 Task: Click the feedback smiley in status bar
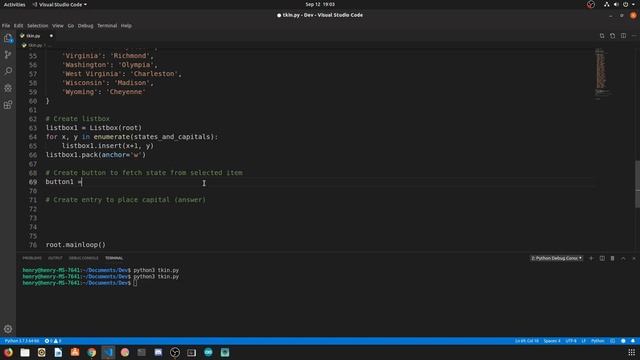[623, 341]
